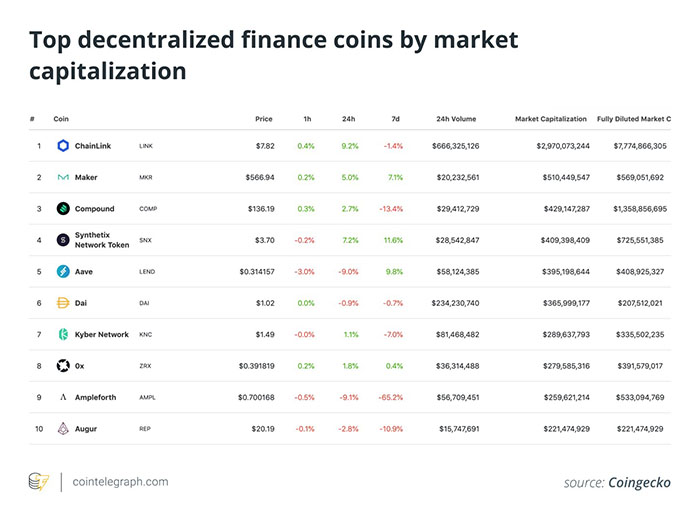
Task: Sort by 7d change column header
Action: (x=396, y=119)
